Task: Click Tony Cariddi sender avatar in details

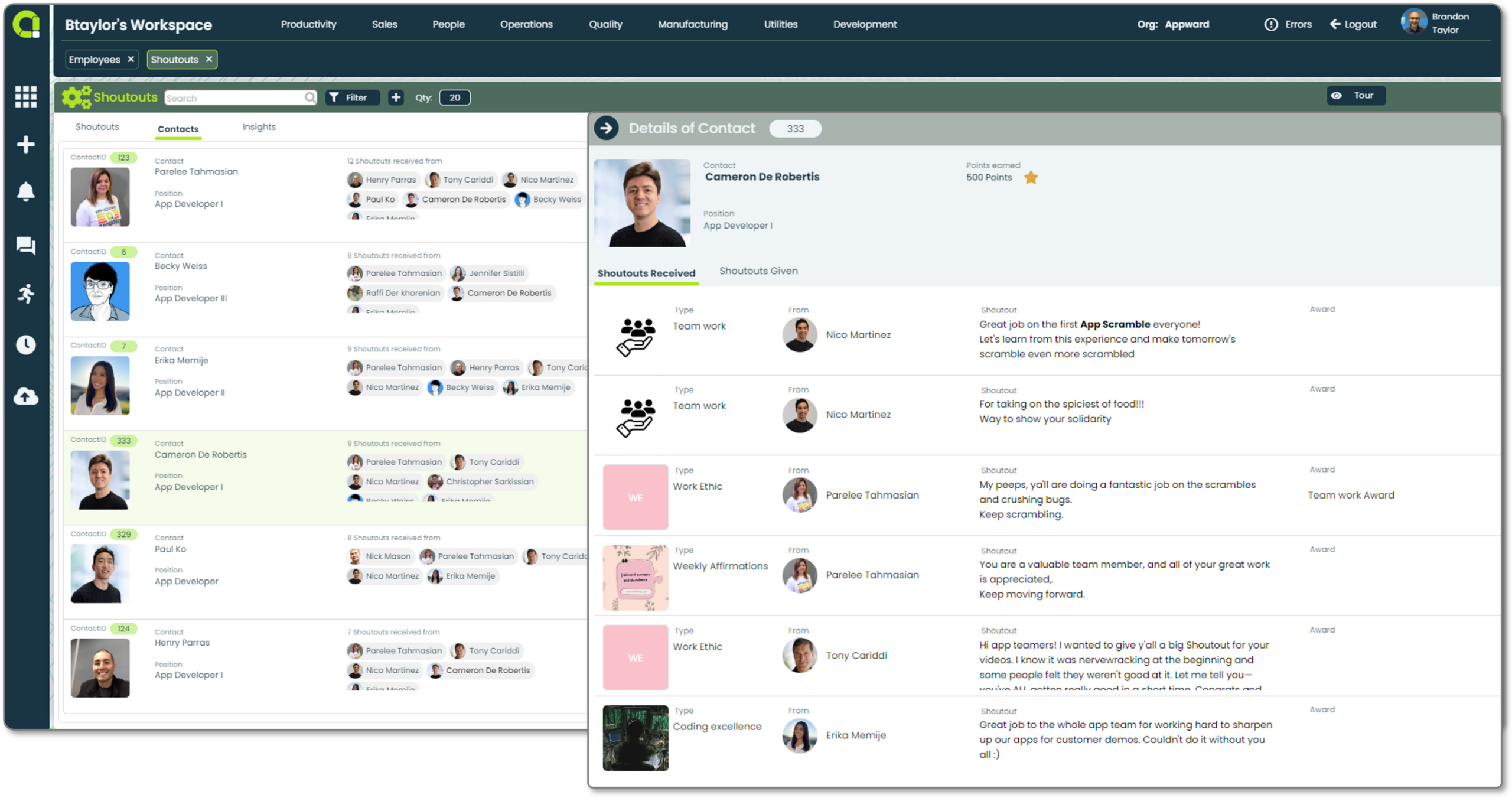Action: [x=800, y=656]
